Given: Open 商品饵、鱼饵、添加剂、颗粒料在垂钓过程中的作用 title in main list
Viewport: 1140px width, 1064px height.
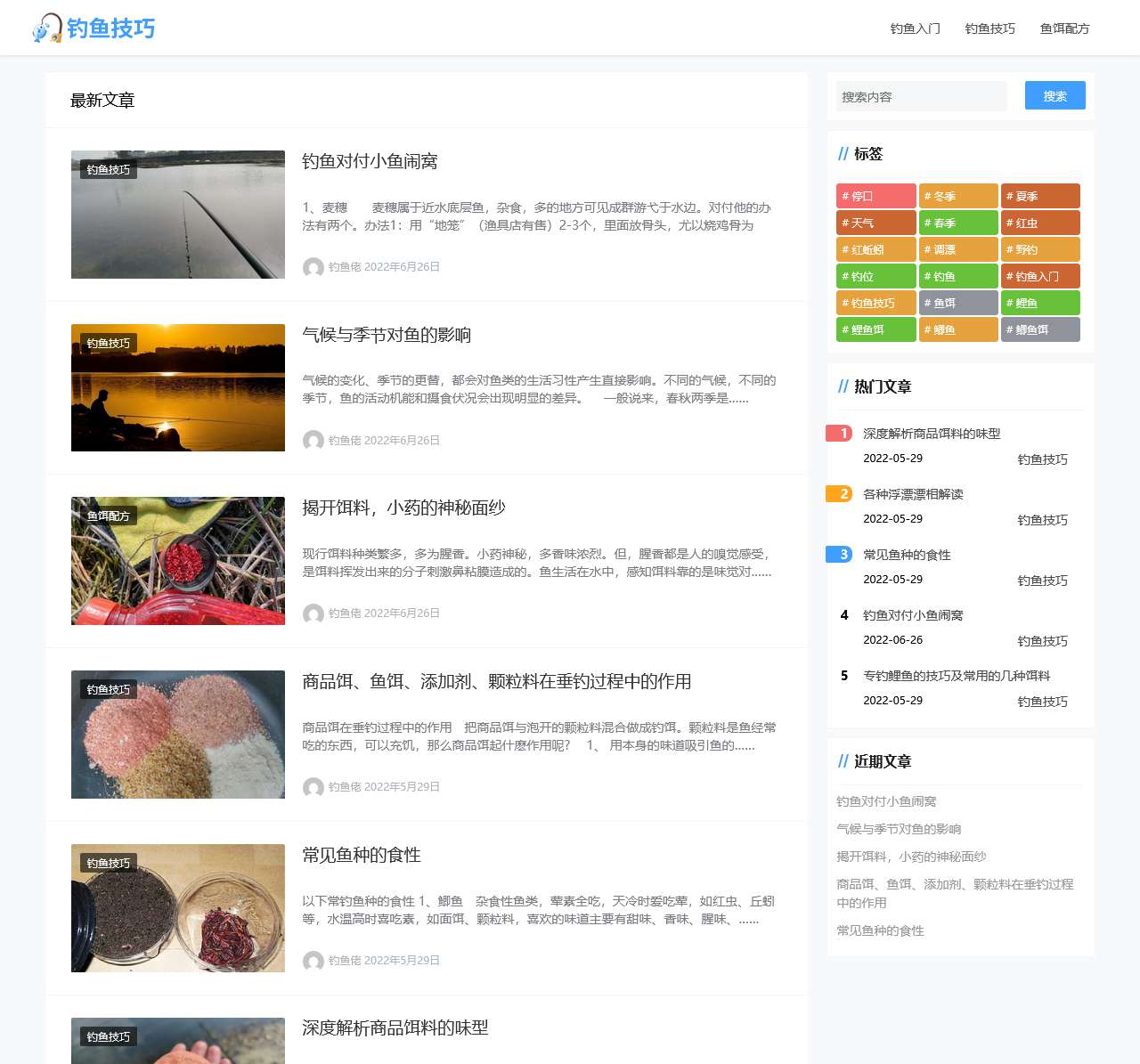Looking at the screenshot, I should (497, 681).
